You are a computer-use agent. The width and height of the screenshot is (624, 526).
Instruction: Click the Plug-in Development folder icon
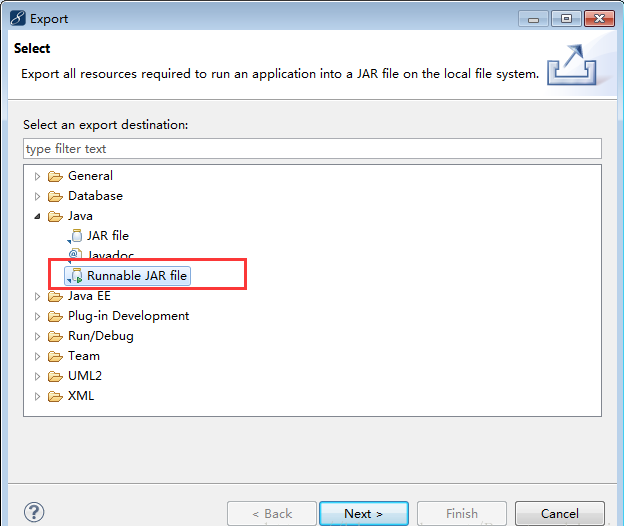55,316
